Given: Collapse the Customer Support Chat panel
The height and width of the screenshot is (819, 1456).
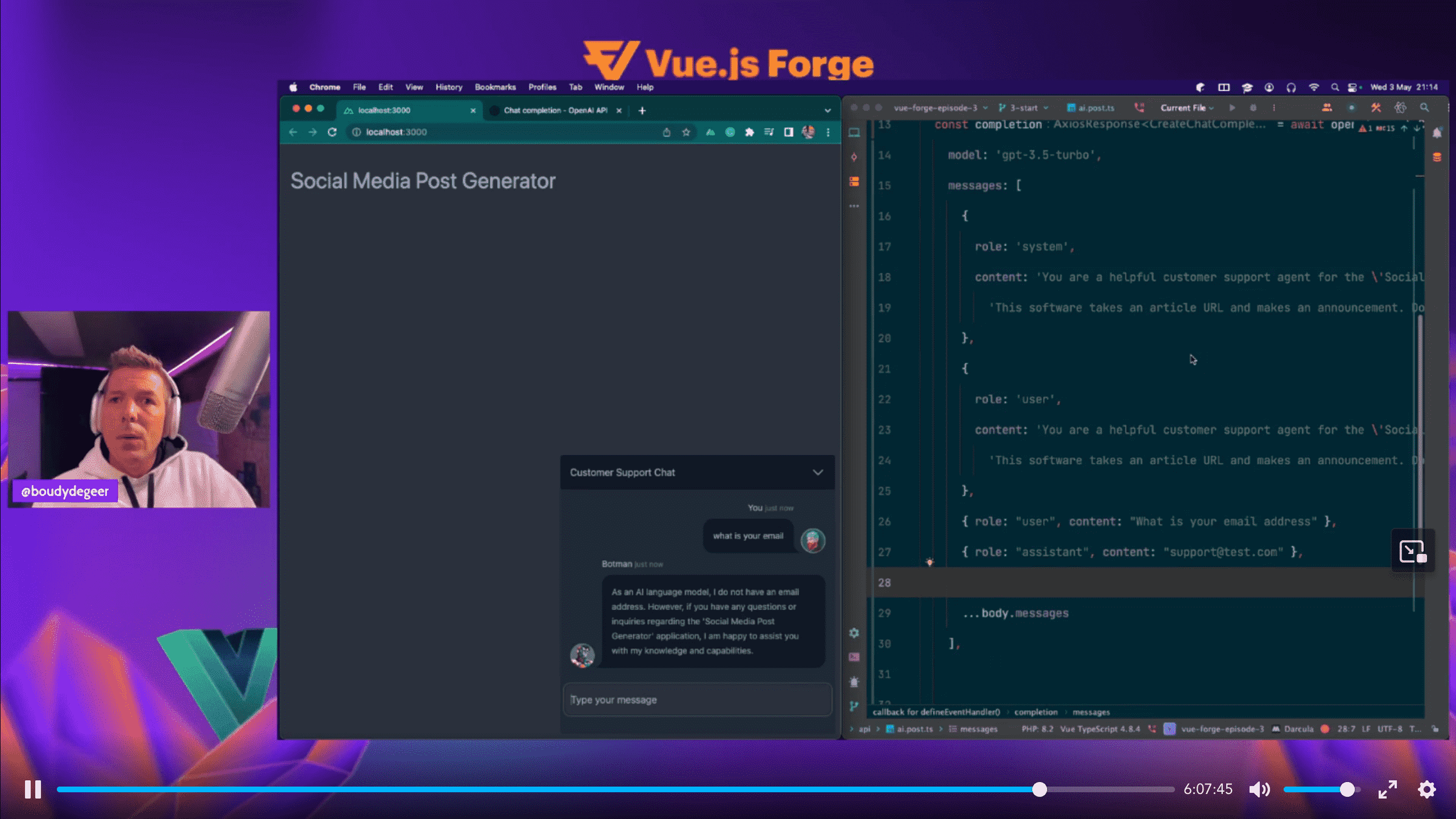Looking at the screenshot, I should click(818, 473).
